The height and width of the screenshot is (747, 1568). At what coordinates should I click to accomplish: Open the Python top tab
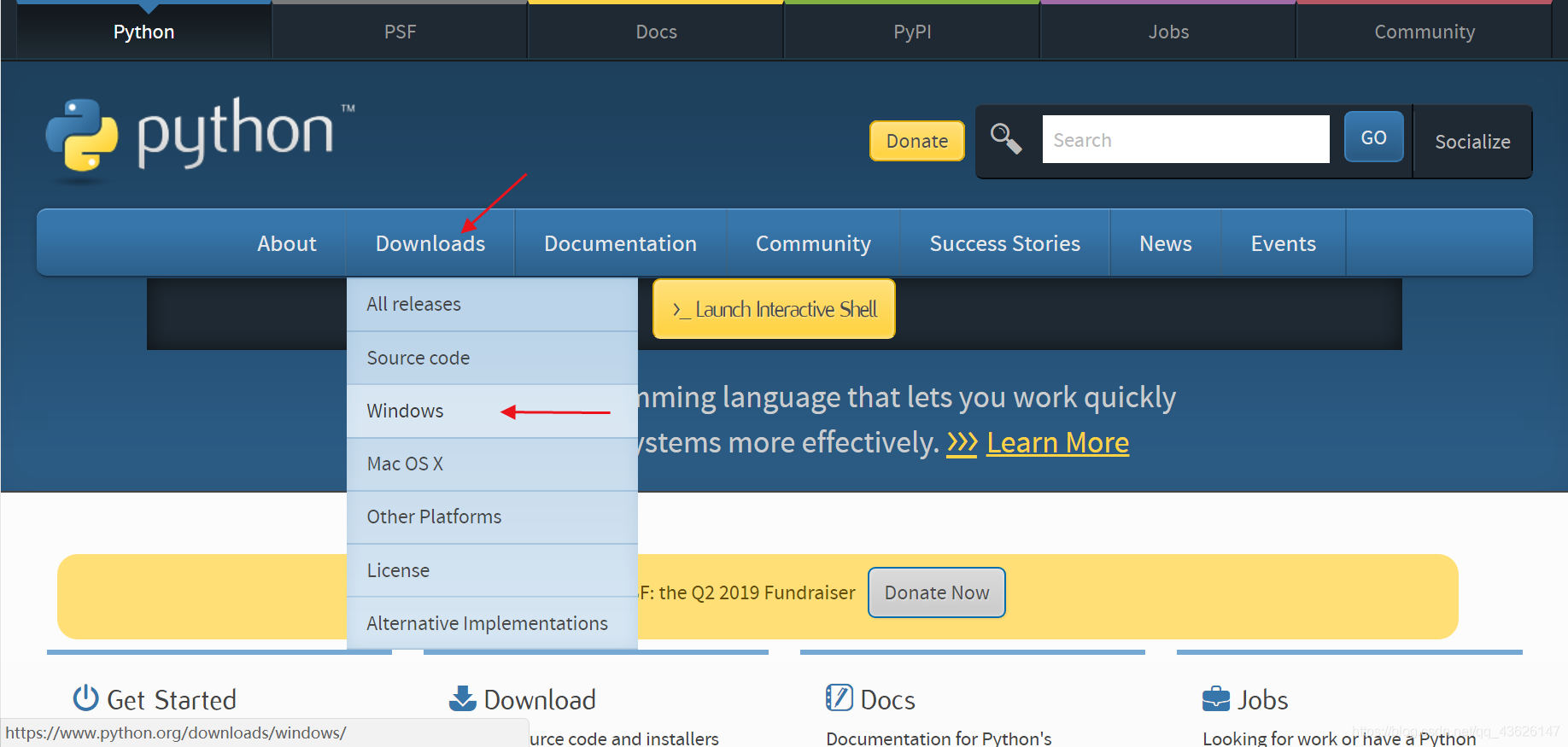click(x=144, y=32)
